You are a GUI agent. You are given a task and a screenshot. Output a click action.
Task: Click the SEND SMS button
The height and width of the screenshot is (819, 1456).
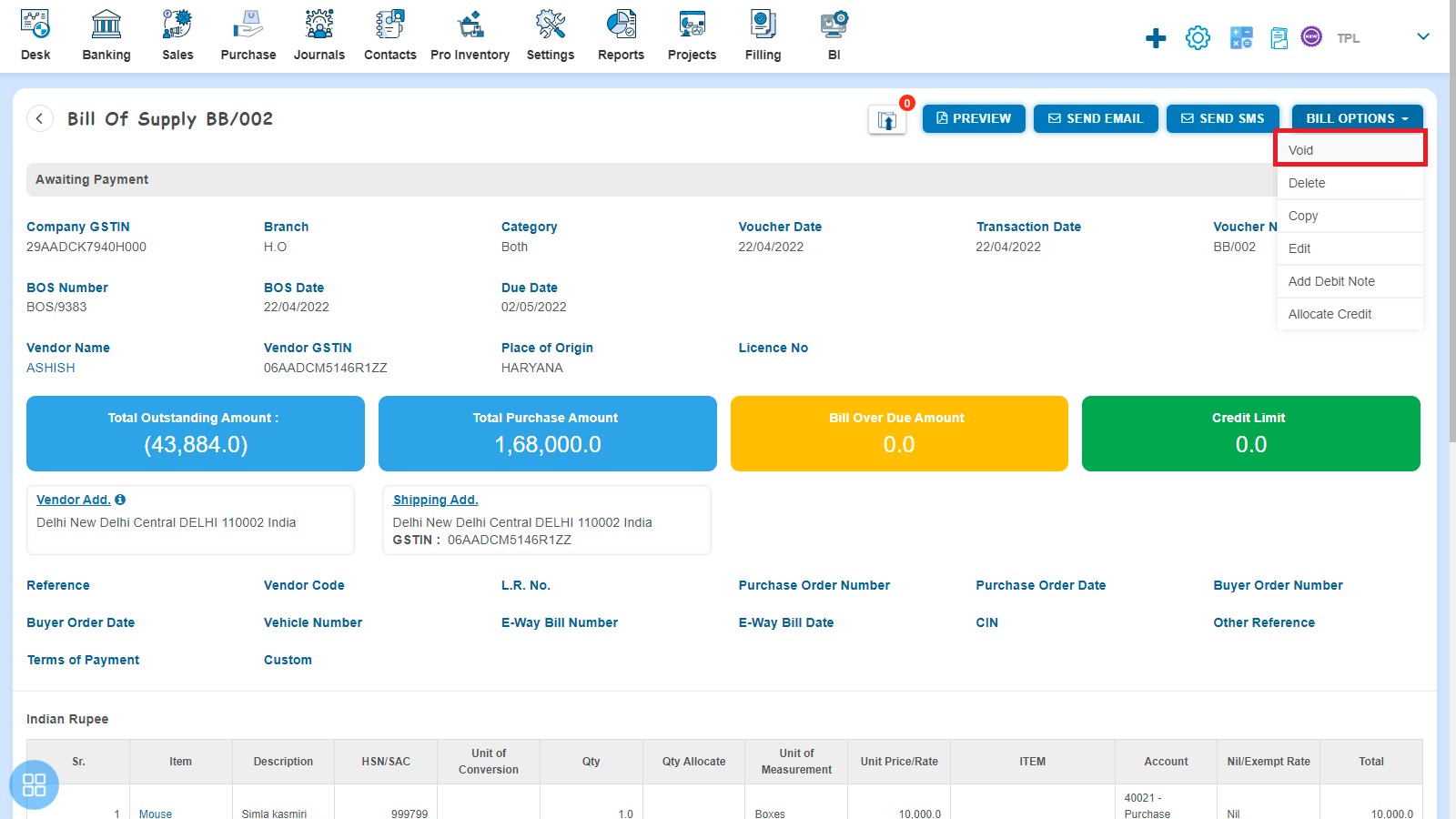[x=1223, y=118]
